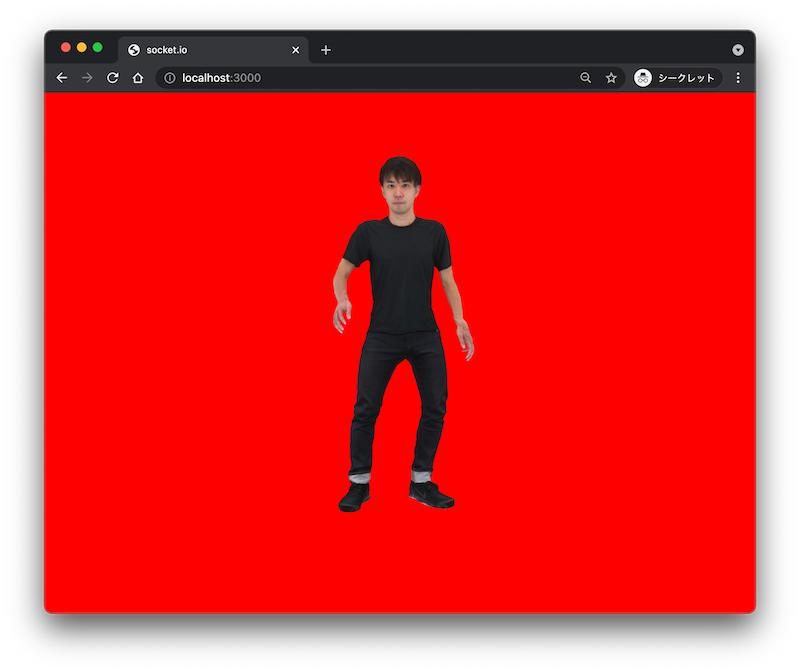Minimize the window with yellow button
The width and height of the screenshot is (800, 672).
point(82,47)
